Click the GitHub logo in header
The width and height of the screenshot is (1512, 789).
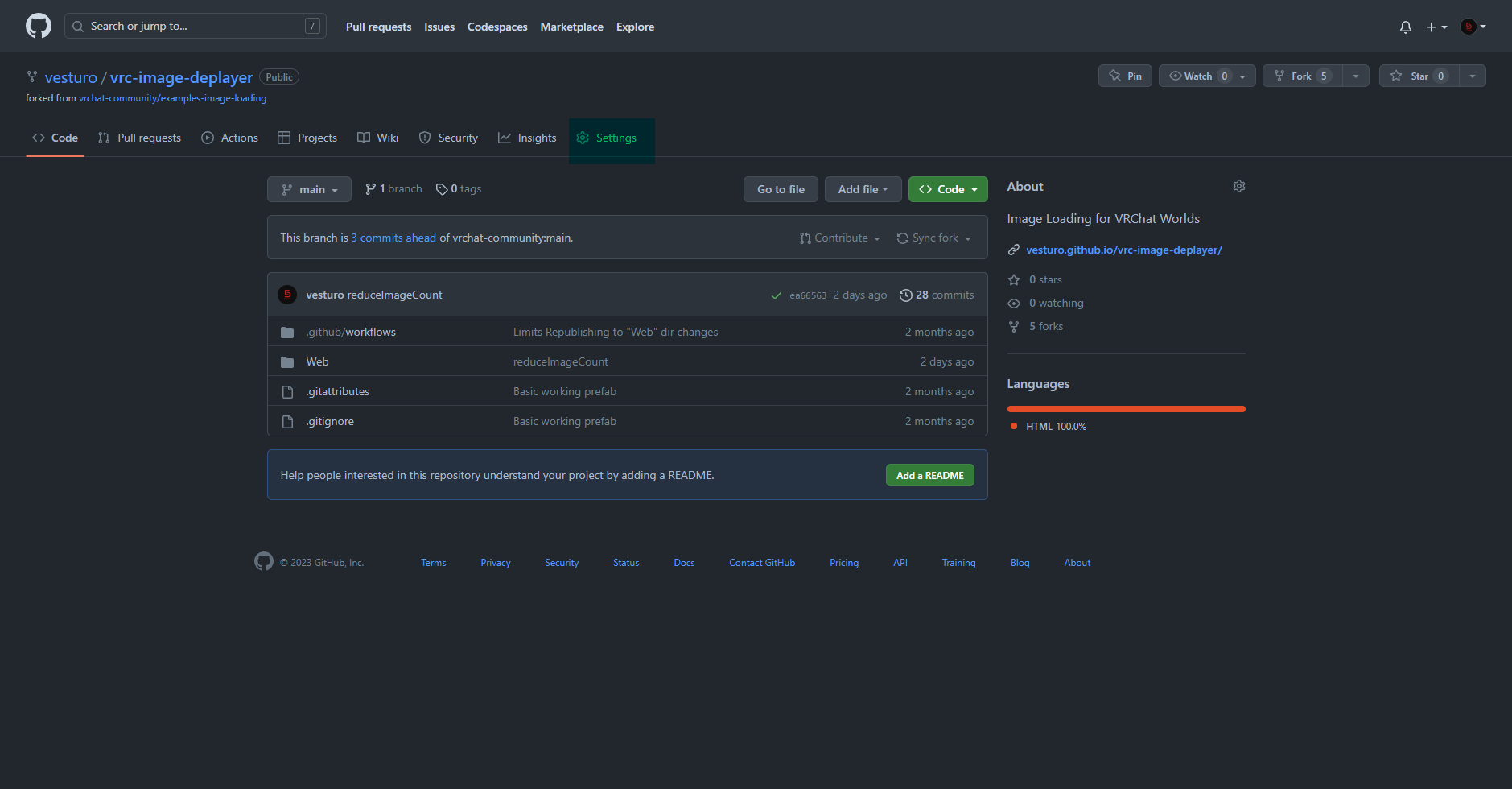click(x=39, y=26)
